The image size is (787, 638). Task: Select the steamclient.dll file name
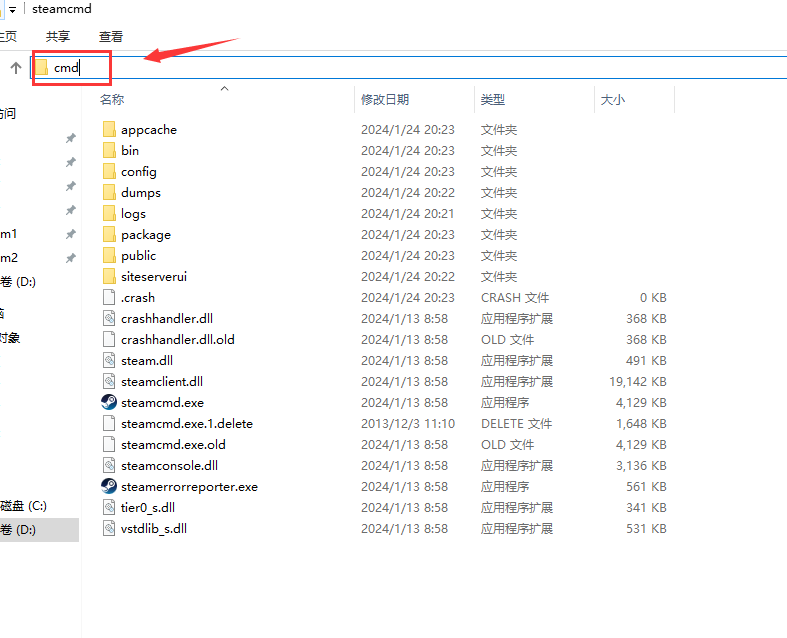(162, 381)
